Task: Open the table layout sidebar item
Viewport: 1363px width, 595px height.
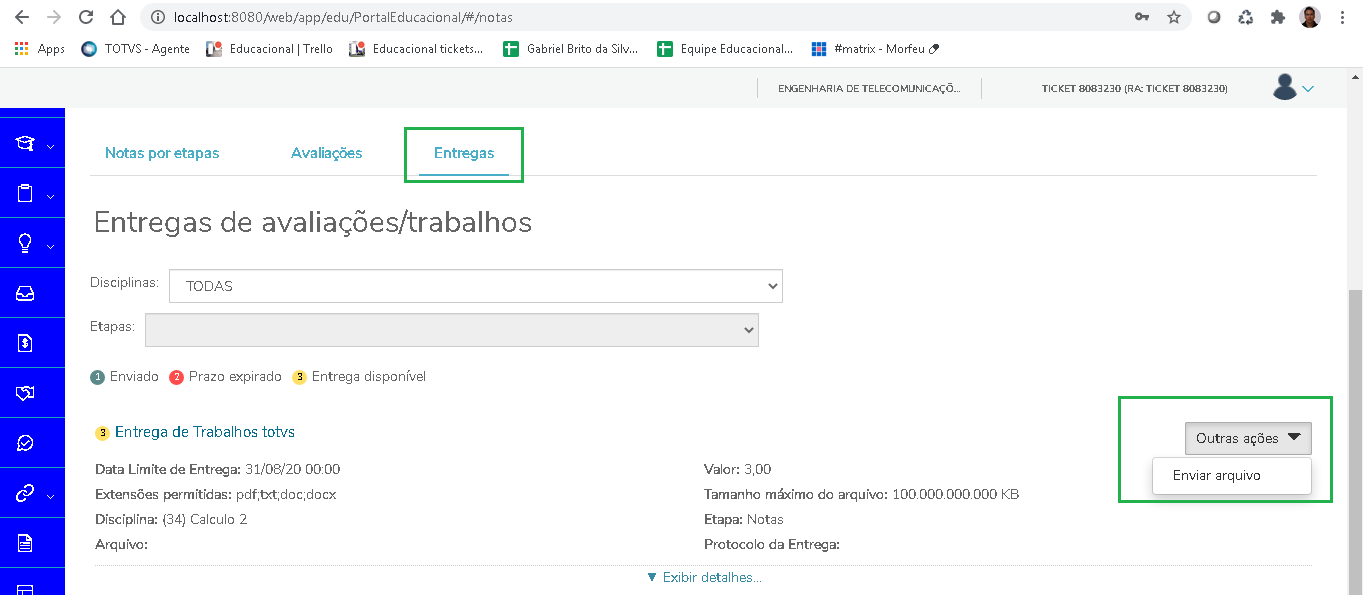Action: coord(25,589)
